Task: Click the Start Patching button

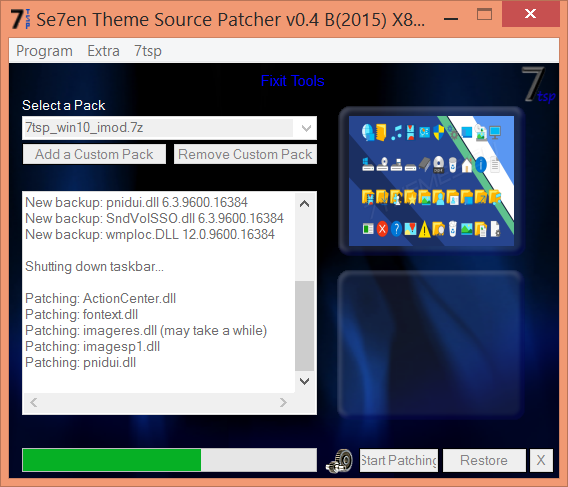Action: (398, 460)
